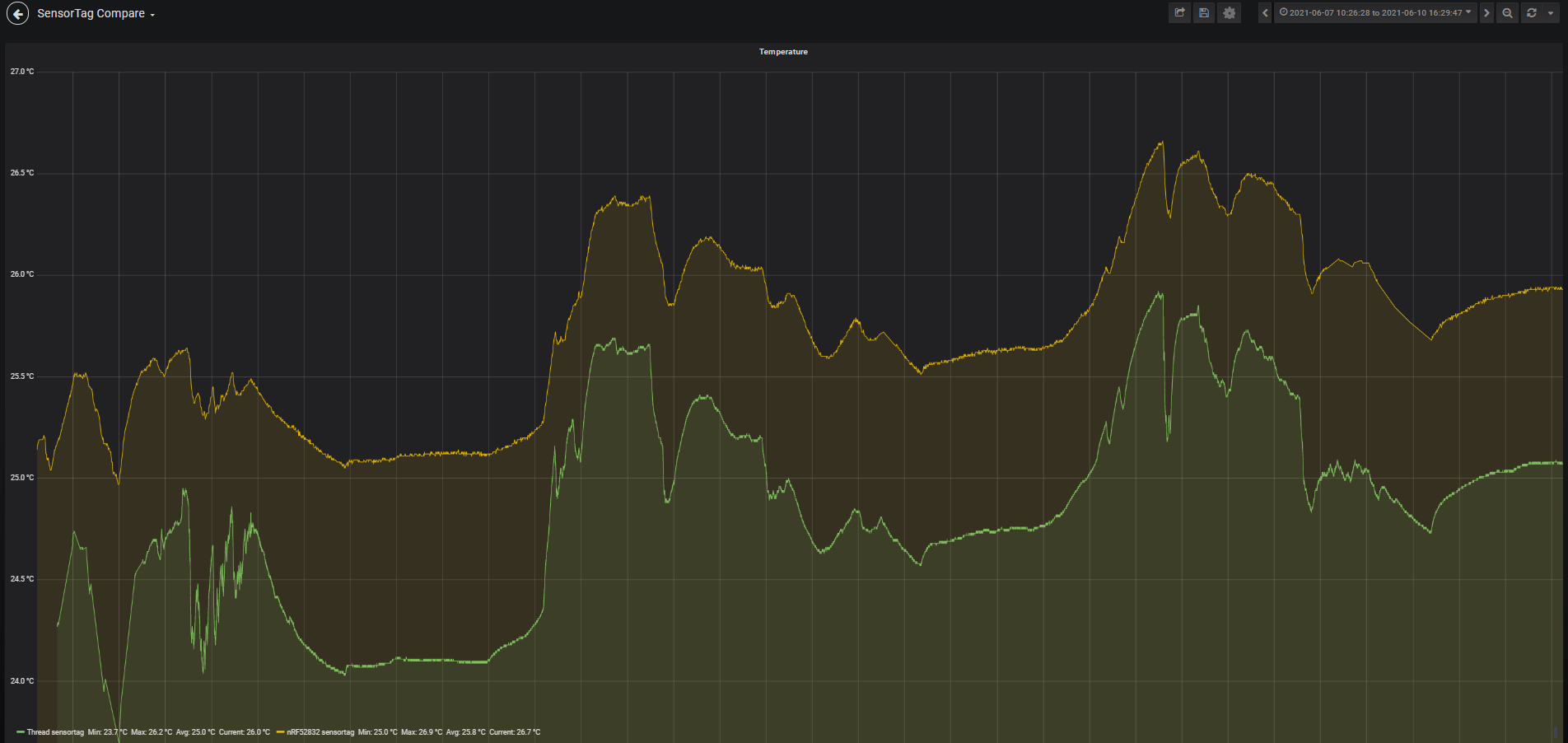Click nRF52832 'Max: 26.9 °C' legend value

[x=422, y=732]
